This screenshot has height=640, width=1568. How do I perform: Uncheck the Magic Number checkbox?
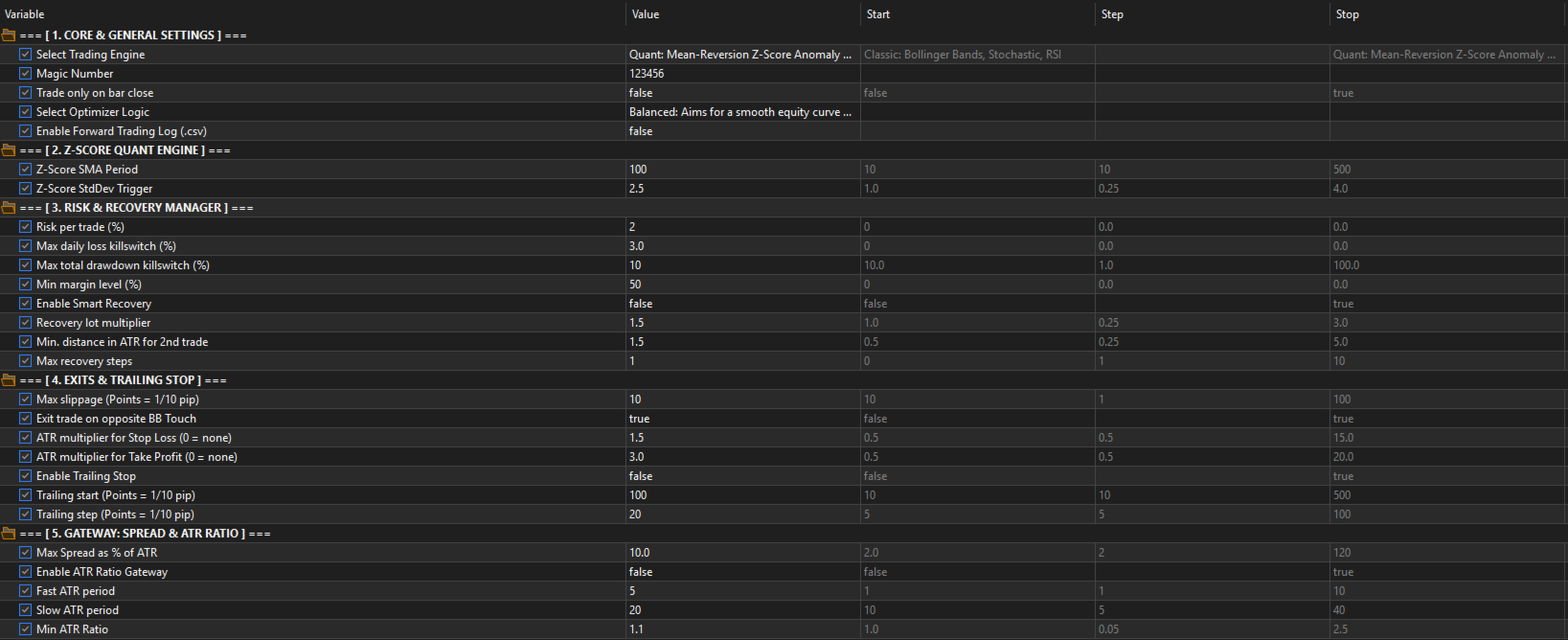(26, 74)
